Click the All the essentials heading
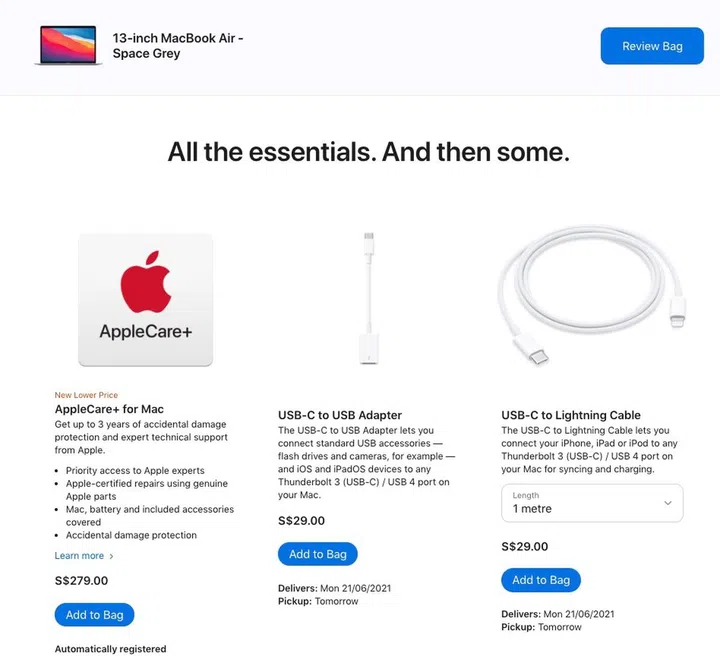The image size is (720, 669). click(x=368, y=152)
